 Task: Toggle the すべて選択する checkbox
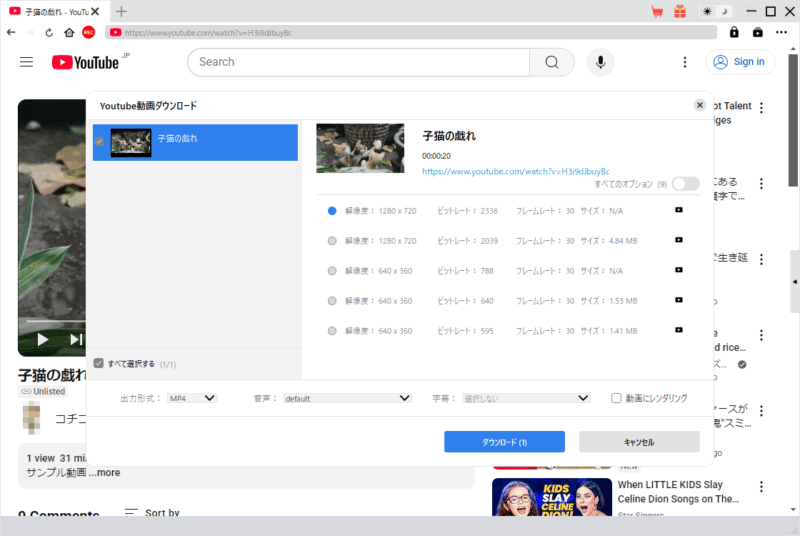tap(99, 363)
